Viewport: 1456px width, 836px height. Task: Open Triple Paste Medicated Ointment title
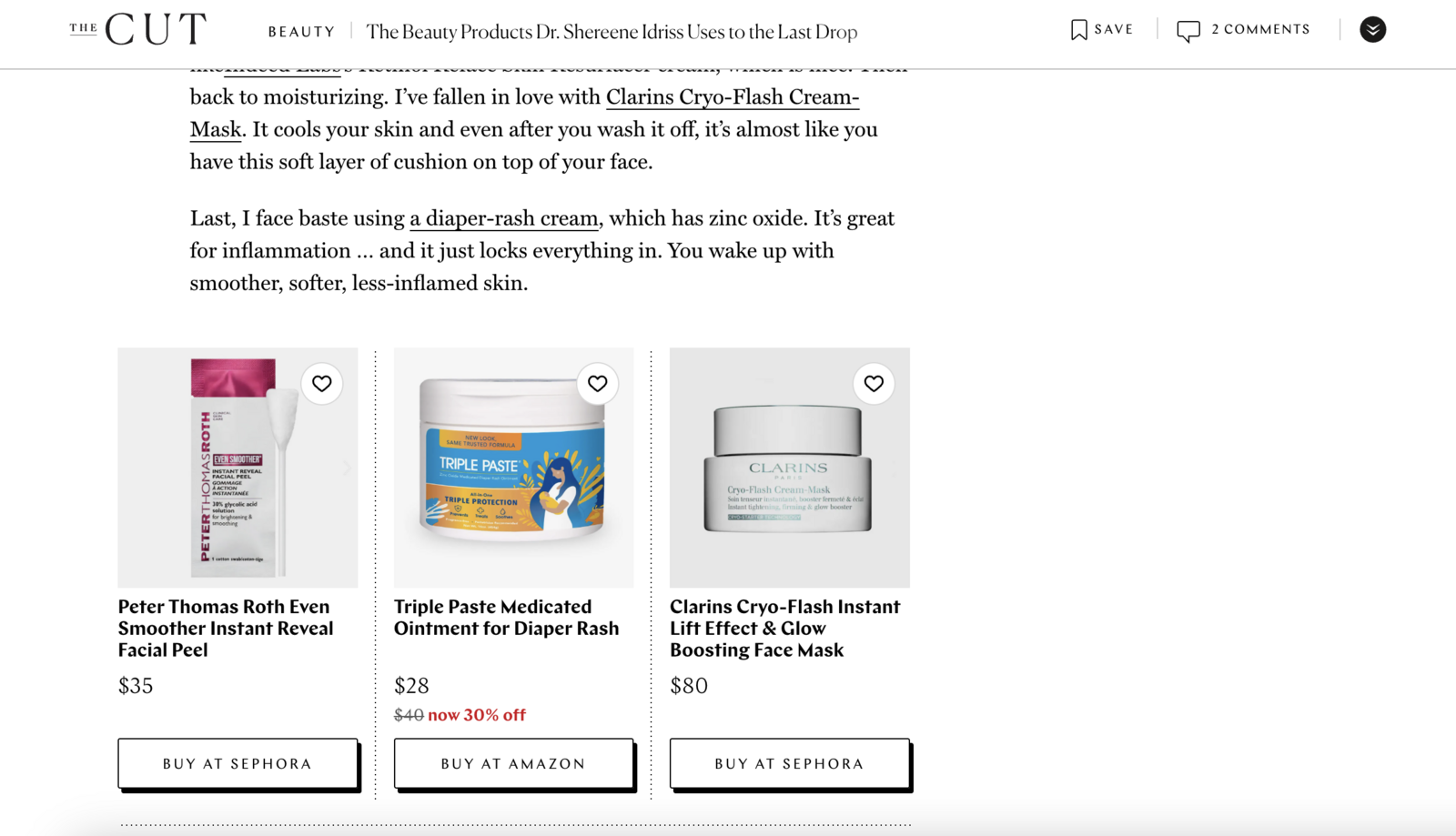point(506,618)
